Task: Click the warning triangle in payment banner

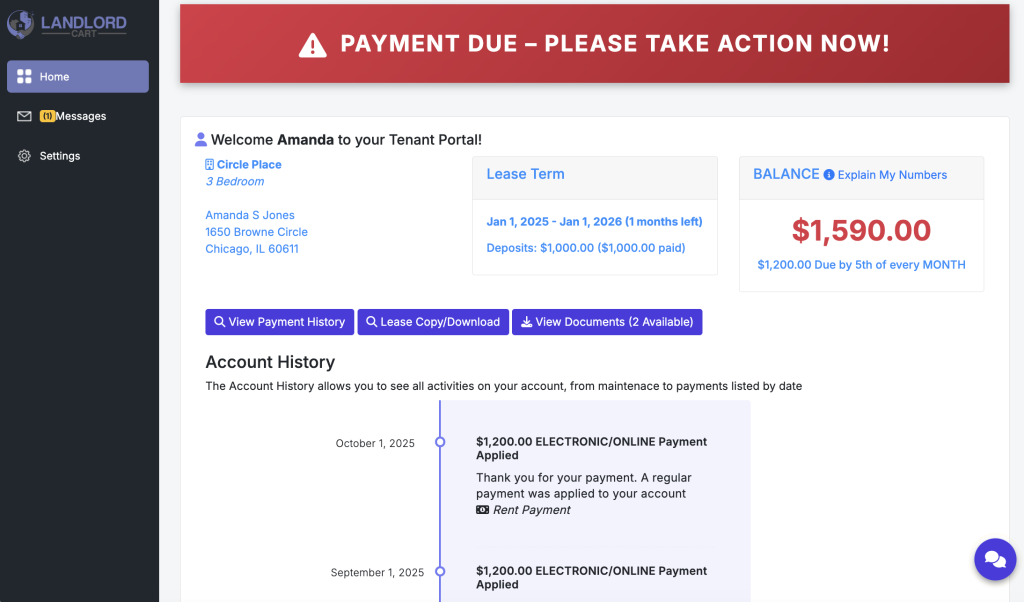Action: (313, 45)
